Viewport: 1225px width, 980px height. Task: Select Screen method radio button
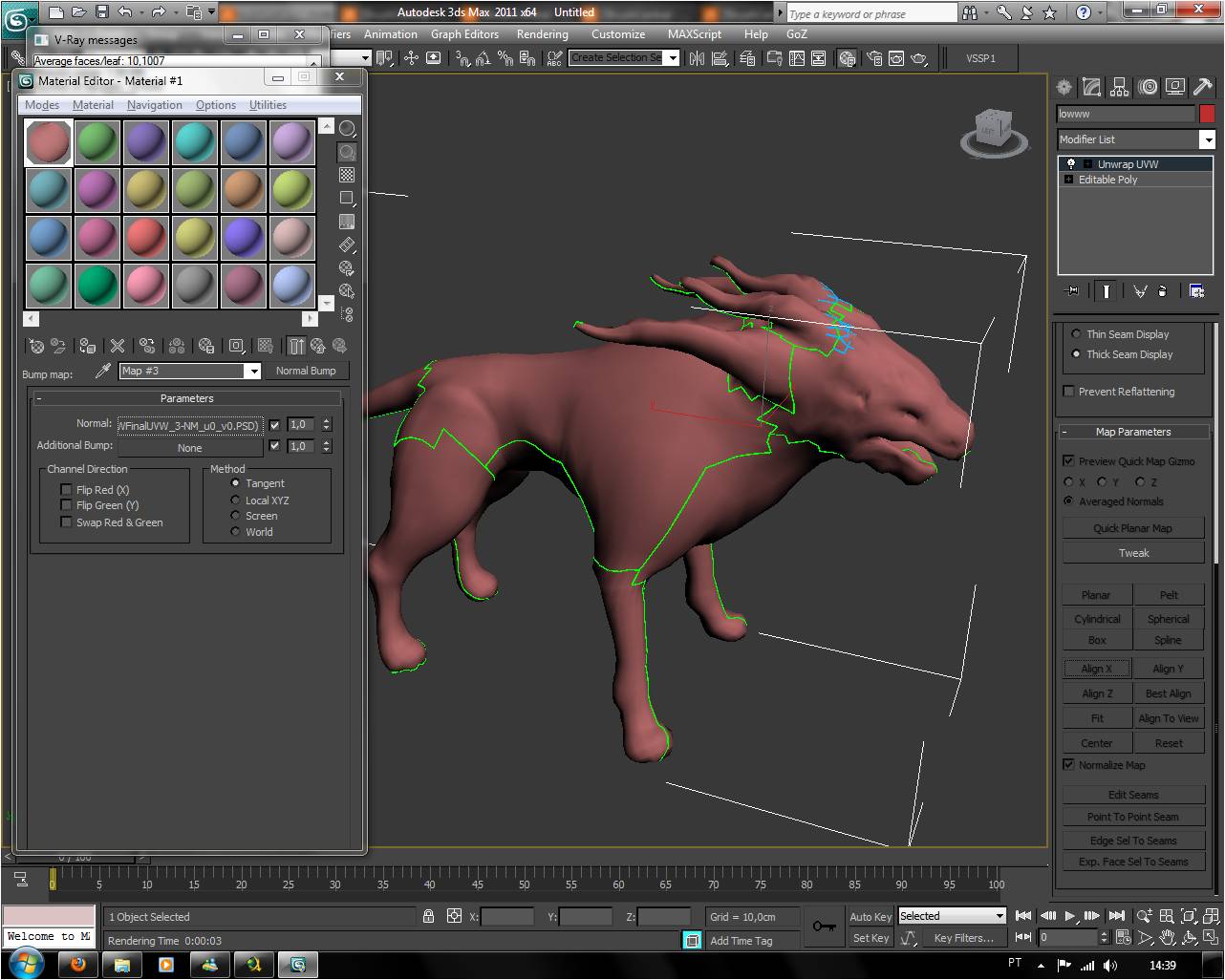coord(235,516)
